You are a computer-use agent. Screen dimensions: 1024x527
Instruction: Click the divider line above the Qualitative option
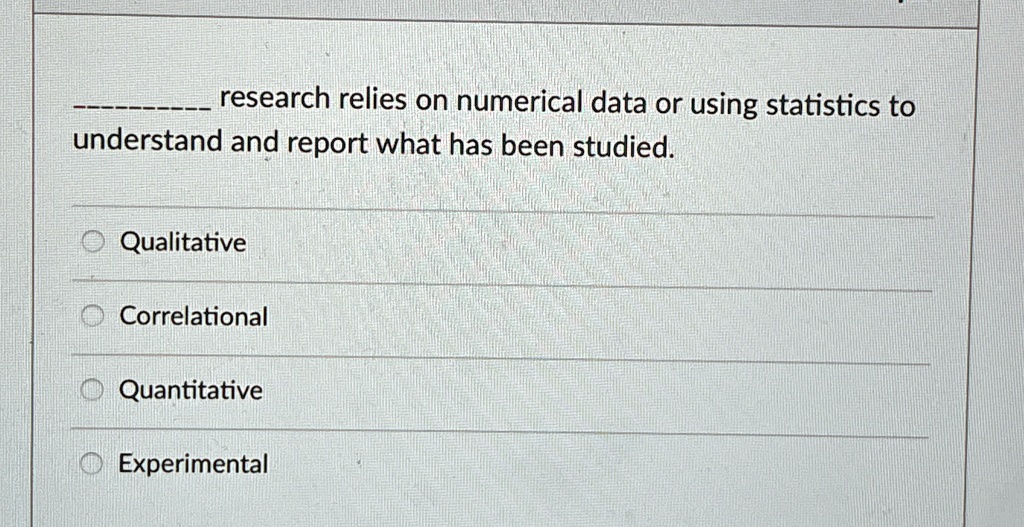tap(502, 210)
